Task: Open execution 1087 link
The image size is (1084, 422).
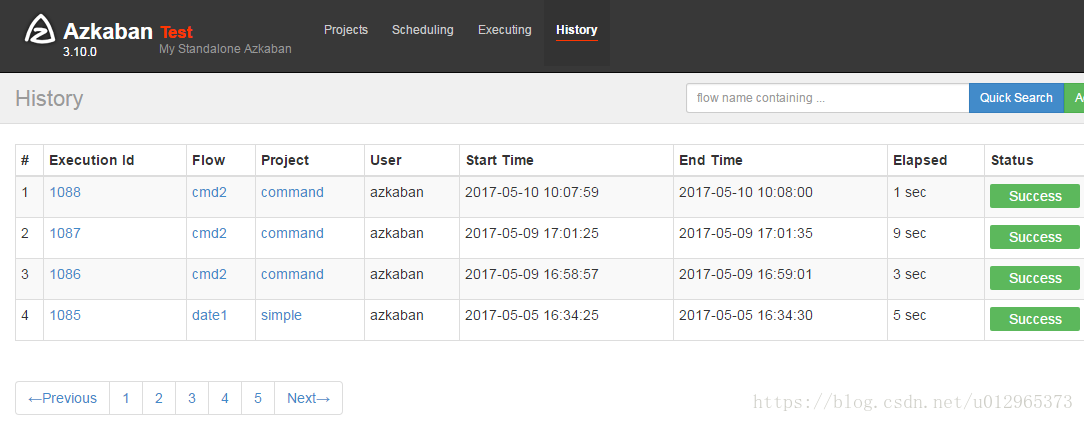Action: pos(65,233)
